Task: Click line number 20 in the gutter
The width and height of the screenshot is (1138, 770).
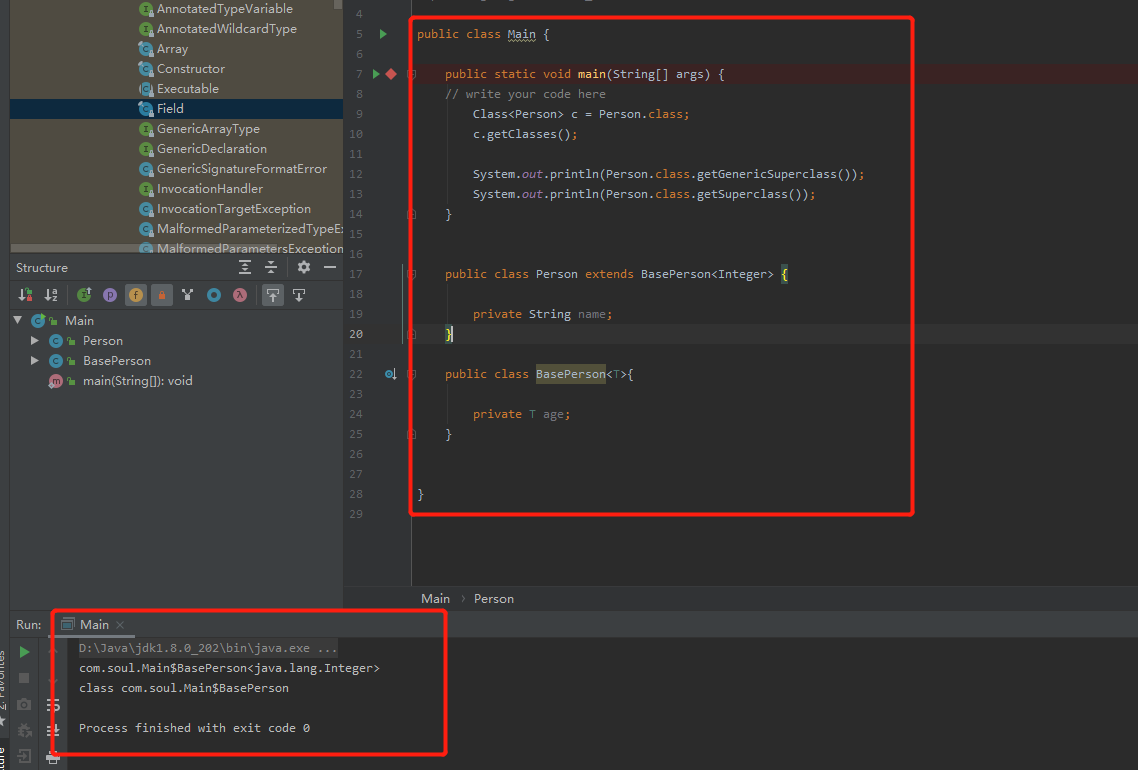Action: (x=356, y=335)
